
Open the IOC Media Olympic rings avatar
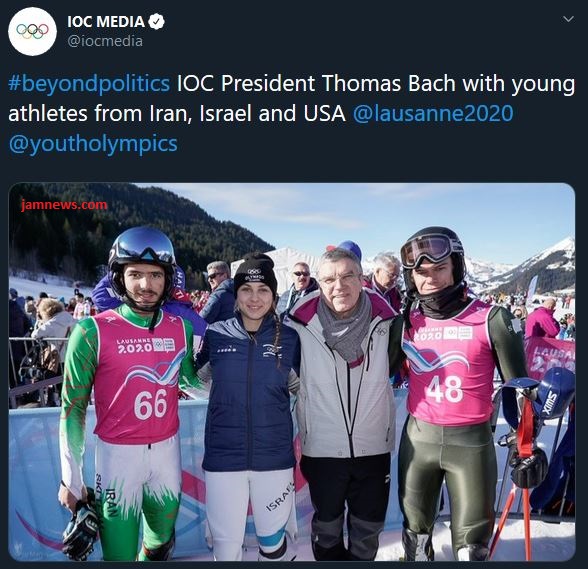pyautogui.click(x=32, y=32)
